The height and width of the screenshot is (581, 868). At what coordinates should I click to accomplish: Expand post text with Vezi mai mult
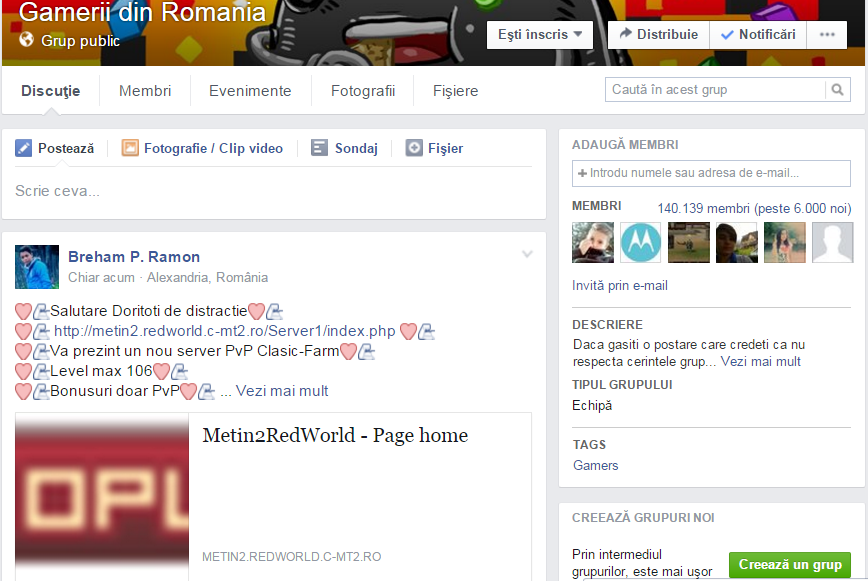pyautogui.click(x=282, y=391)
